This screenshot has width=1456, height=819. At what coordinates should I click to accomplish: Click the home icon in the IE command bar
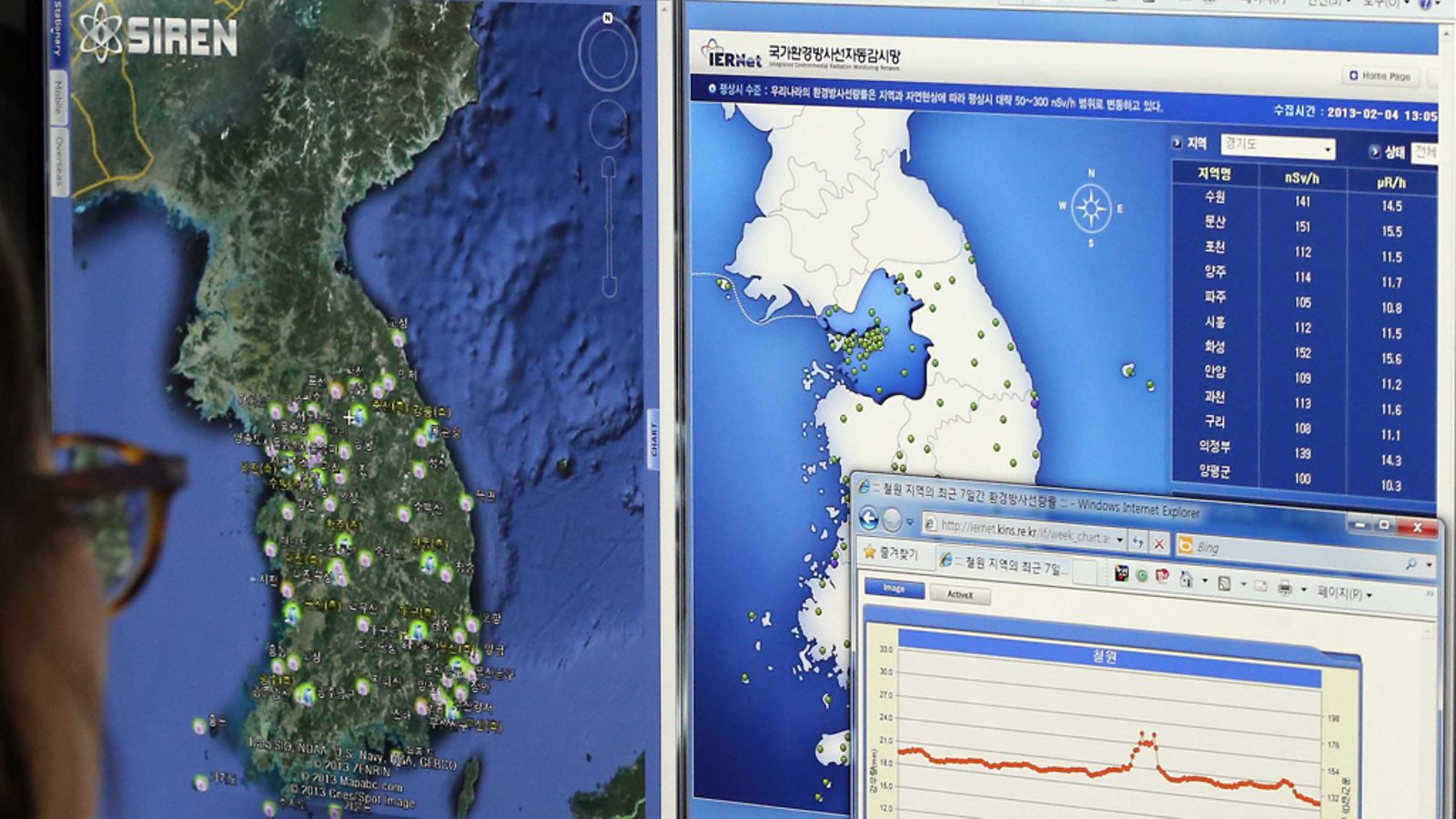(1186, 579)
